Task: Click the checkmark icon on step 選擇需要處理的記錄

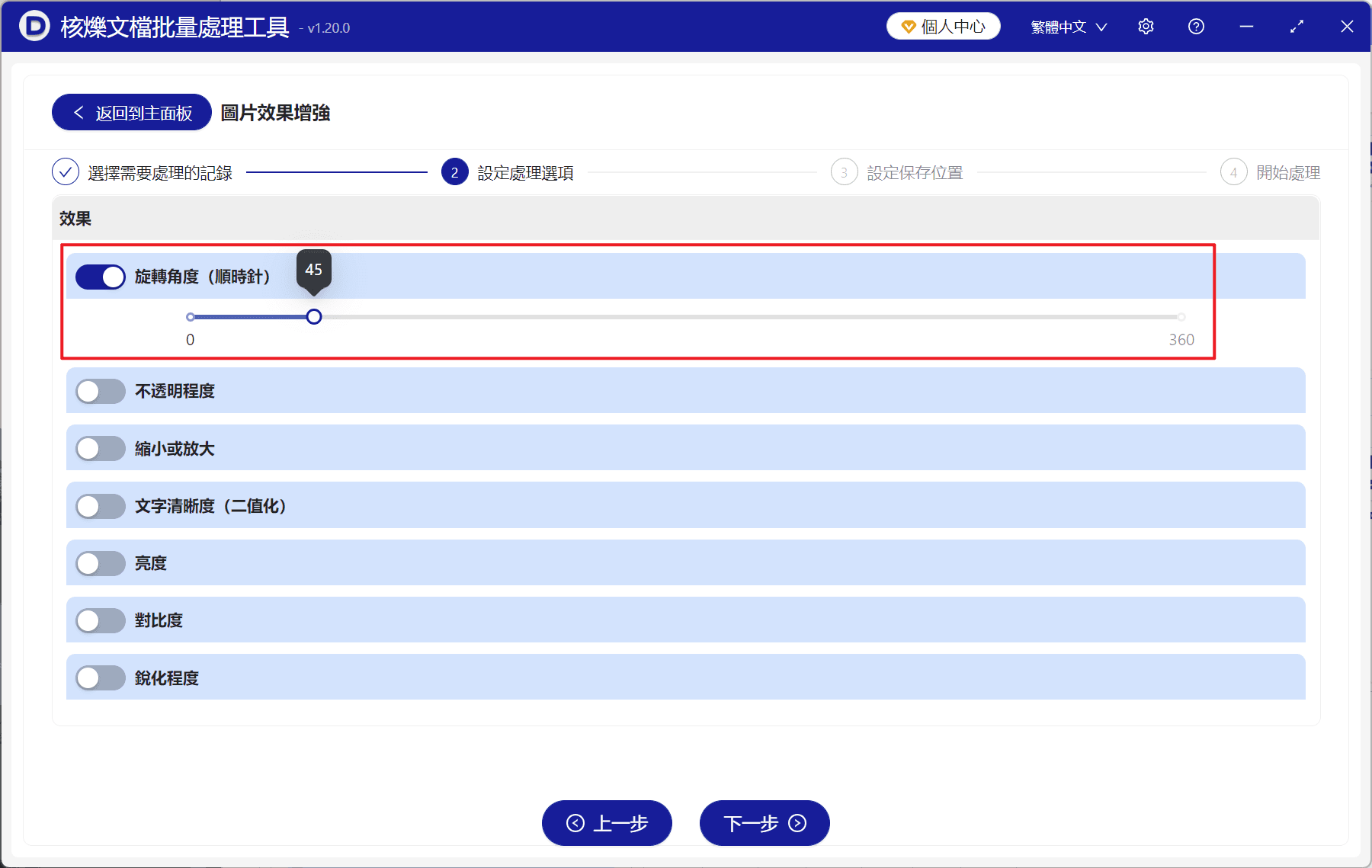Action: coord(66,172)
